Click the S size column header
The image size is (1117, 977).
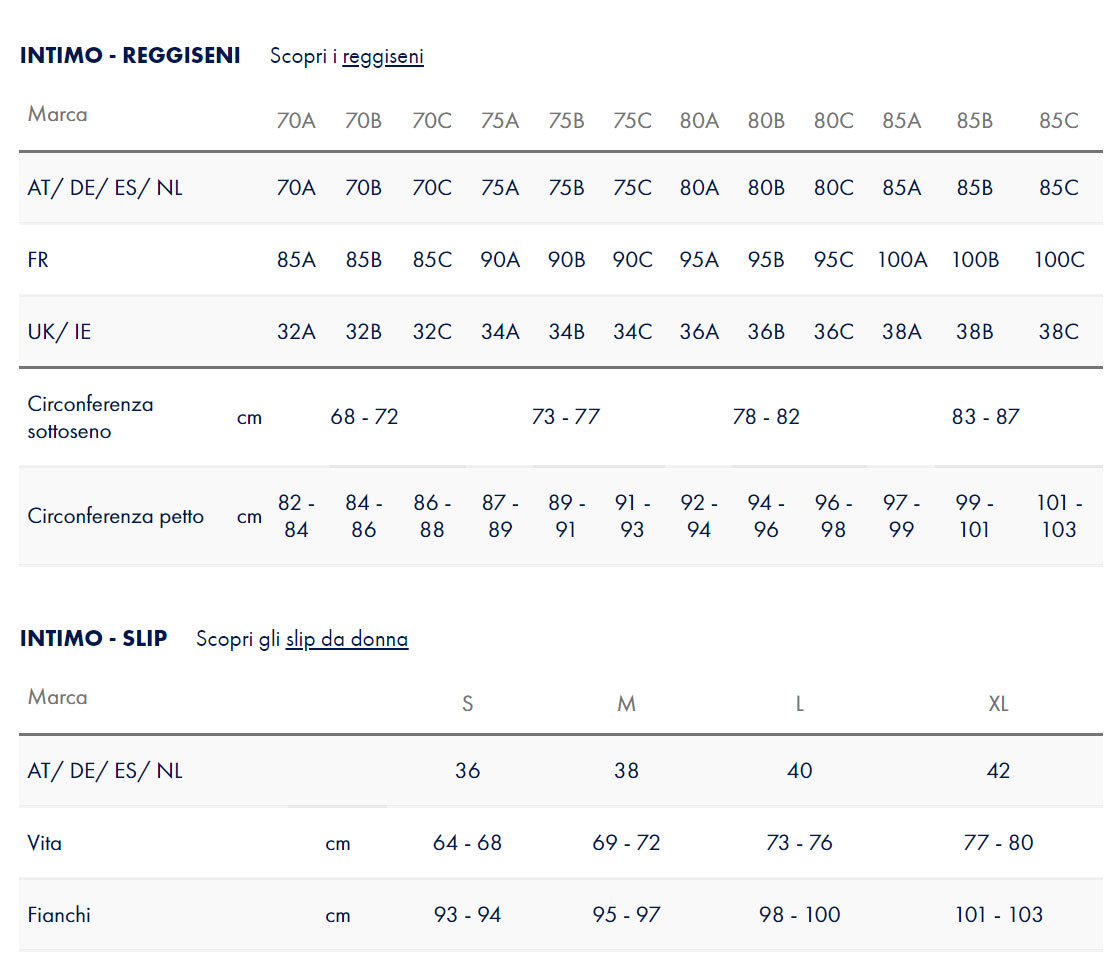click(x=467, y=704)
